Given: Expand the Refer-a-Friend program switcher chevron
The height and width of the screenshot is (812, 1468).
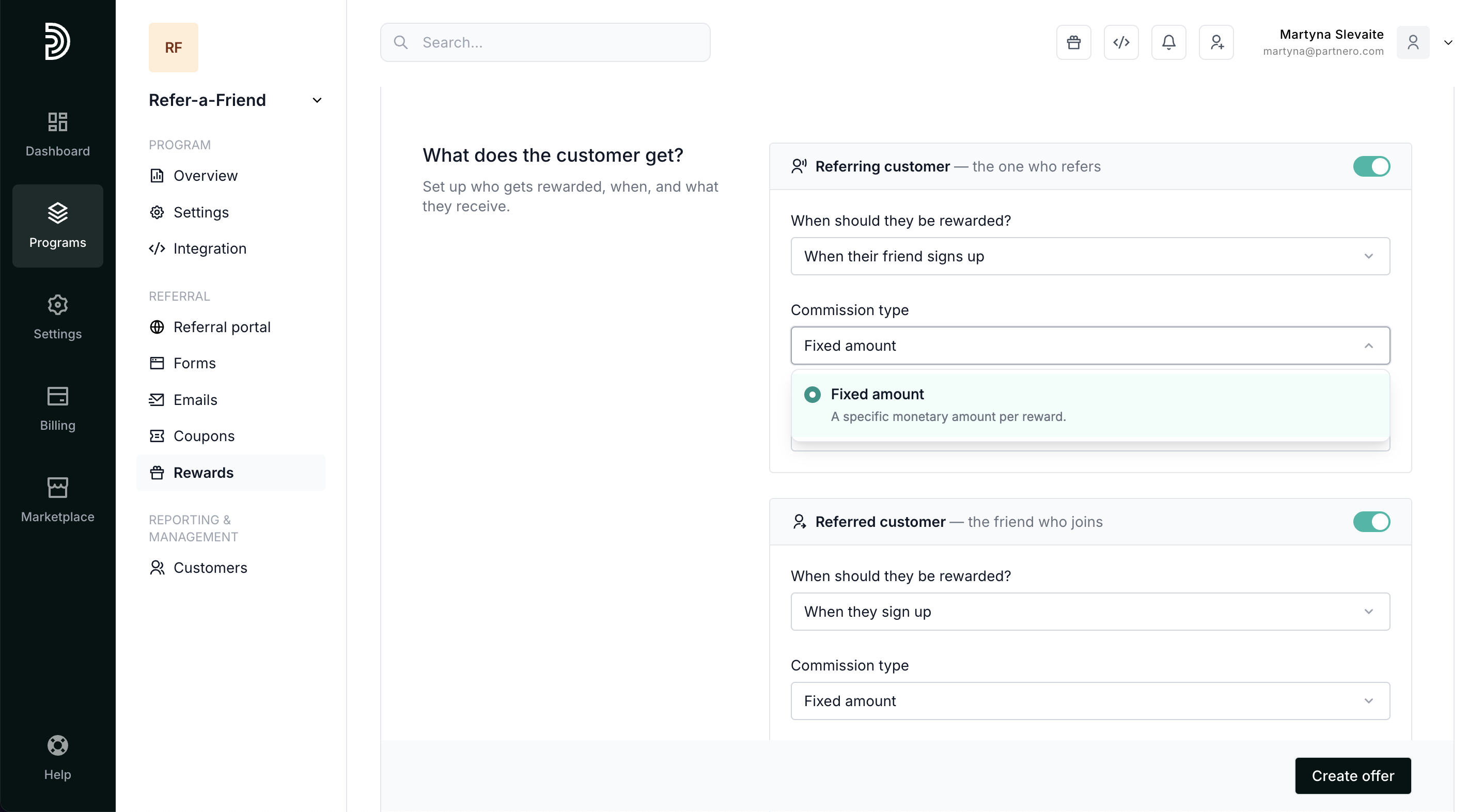Looking at the screenshot, I should click(x=317, y=100).
